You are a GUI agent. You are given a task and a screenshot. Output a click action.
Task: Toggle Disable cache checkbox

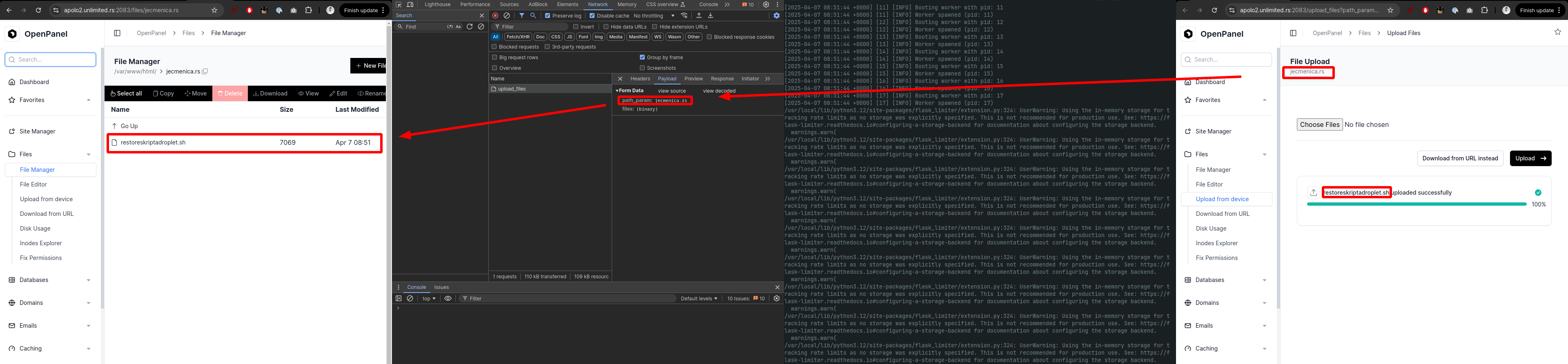592,16
